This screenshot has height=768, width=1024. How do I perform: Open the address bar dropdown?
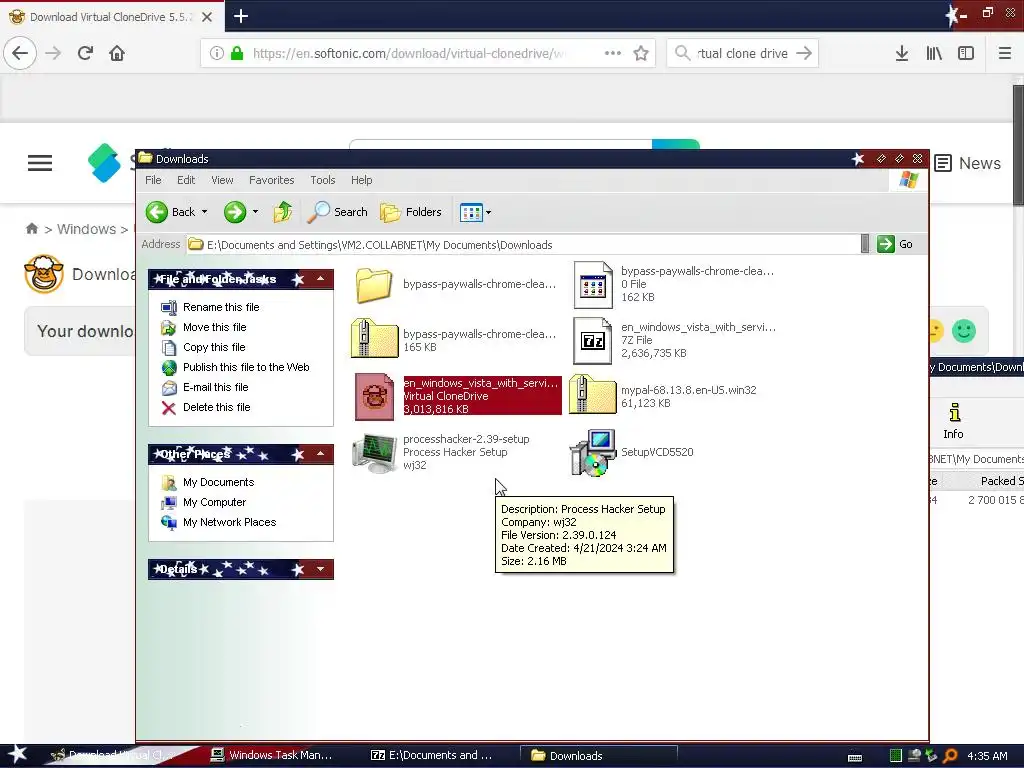[x=865, y=244]
